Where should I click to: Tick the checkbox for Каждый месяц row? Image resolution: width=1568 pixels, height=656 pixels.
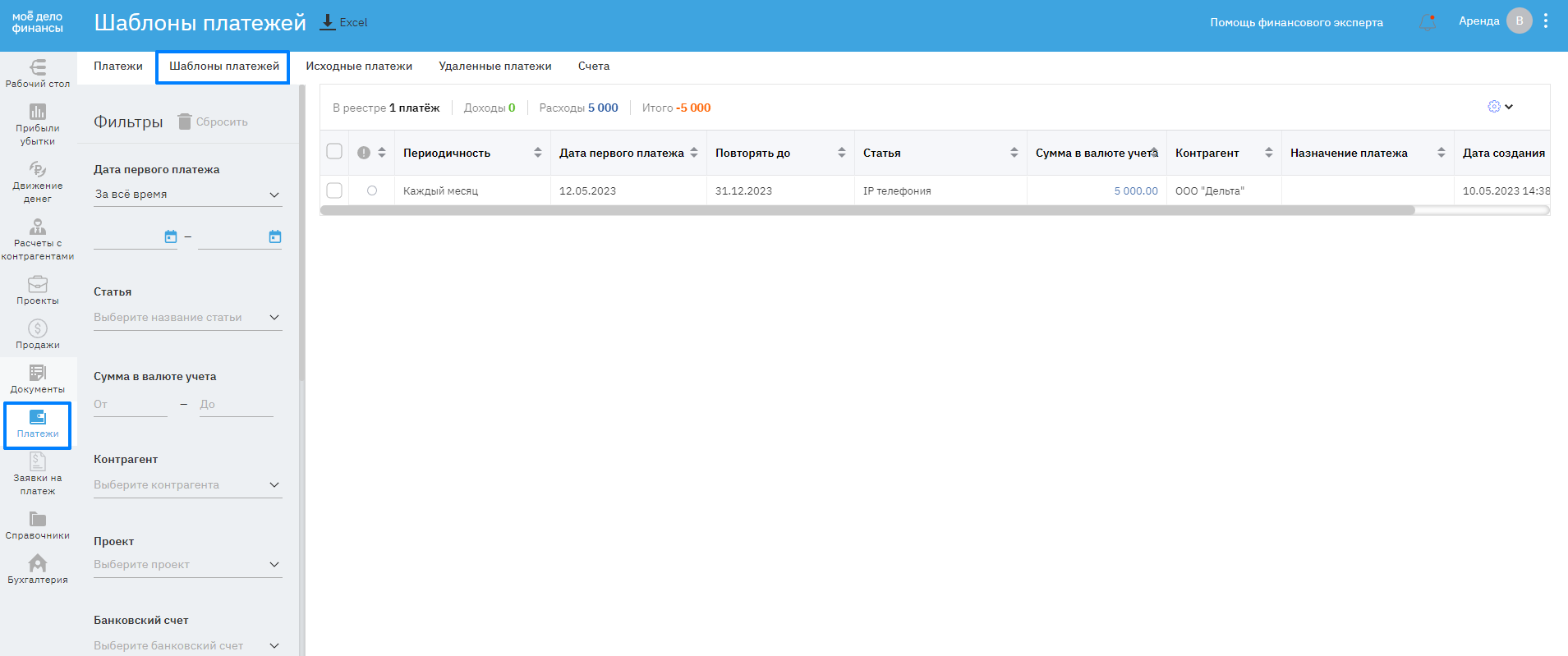pyautogui.click(x=334, y=190)
